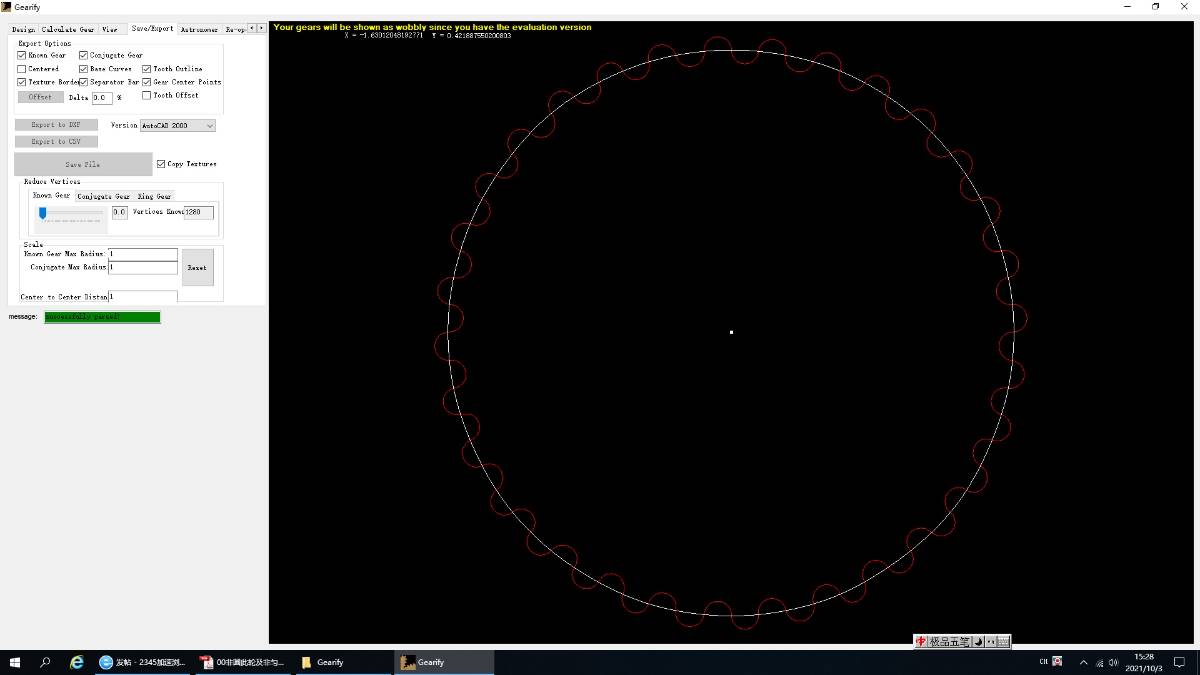Open the IME soft keyboard icon

(1003, 642)
